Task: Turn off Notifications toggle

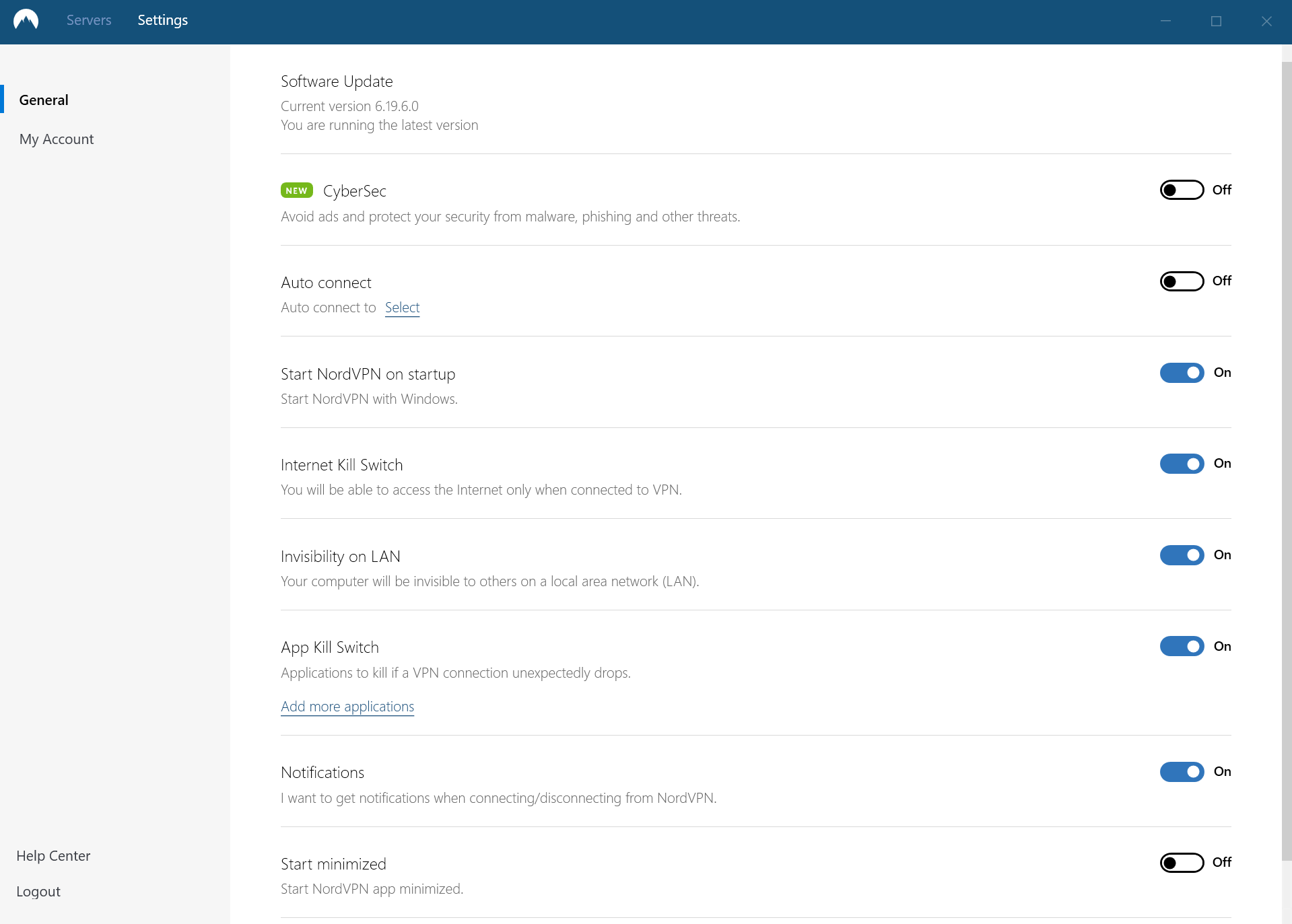Action: pos(1182,771)
